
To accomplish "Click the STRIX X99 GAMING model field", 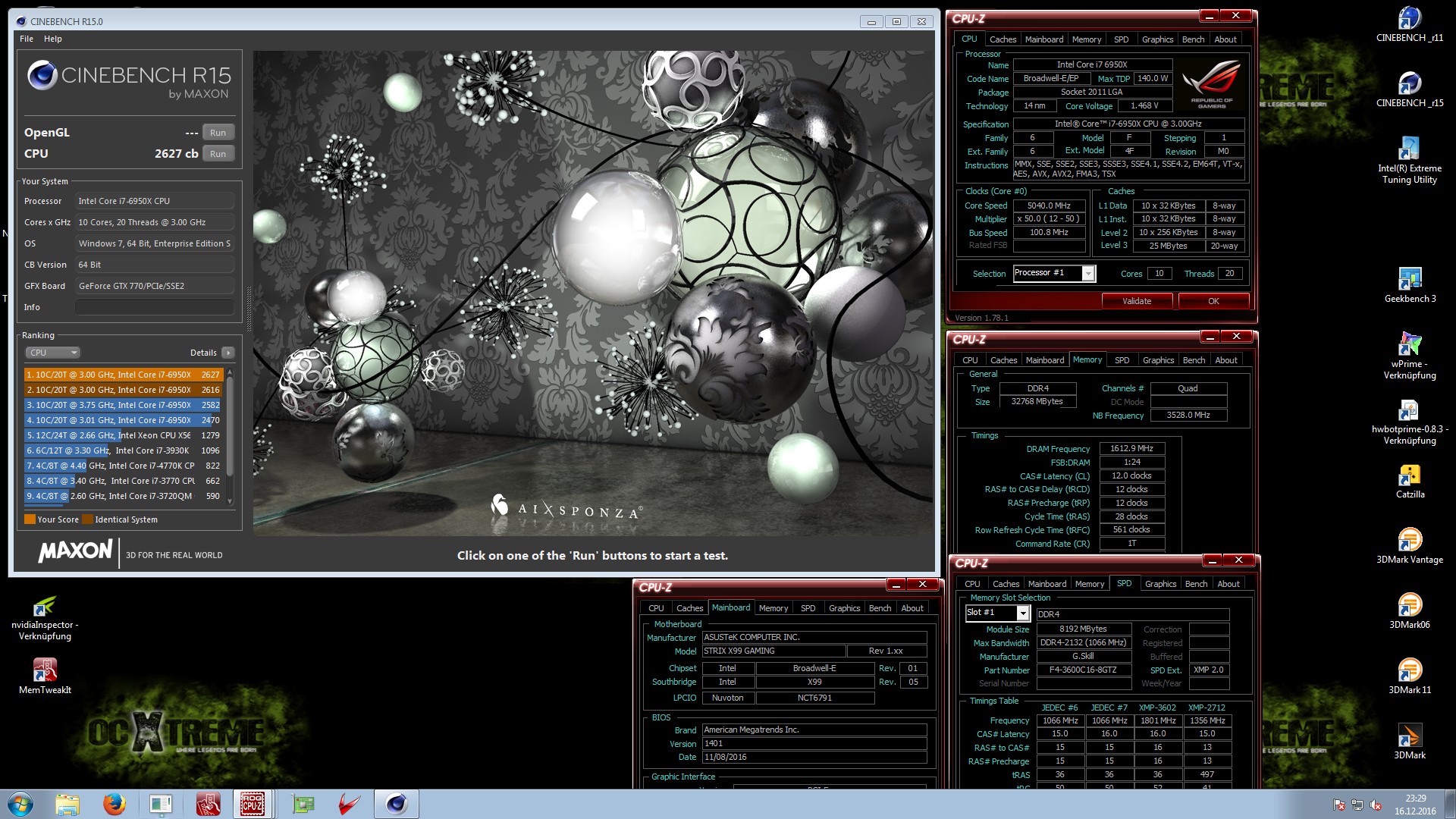I will [x=773, y=651].
